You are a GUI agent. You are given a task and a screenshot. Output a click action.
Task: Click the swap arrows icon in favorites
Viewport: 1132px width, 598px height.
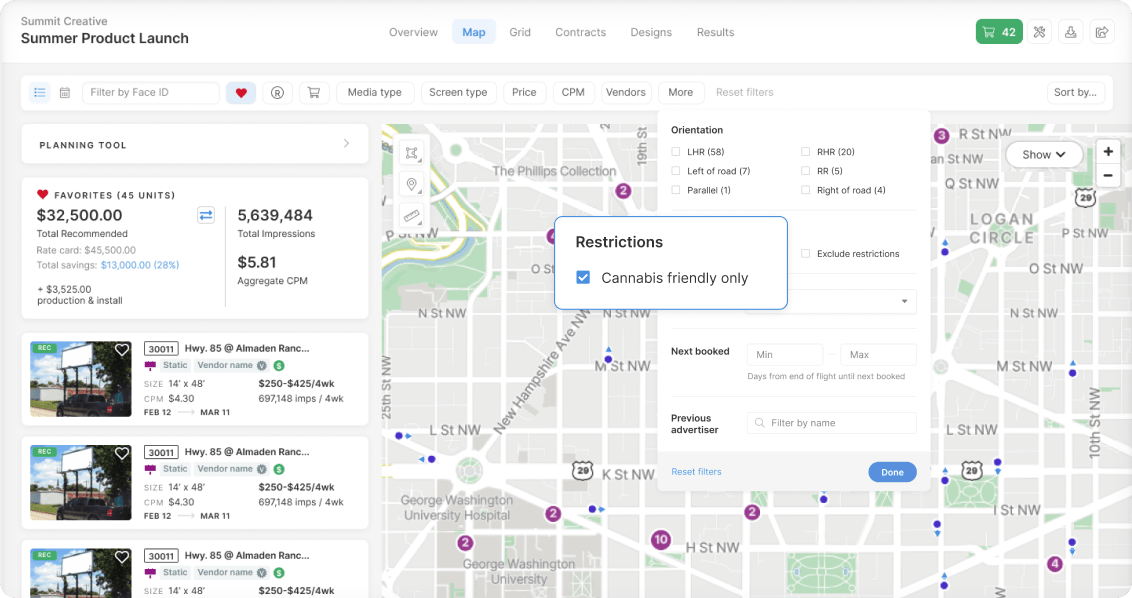click(206, 215)
